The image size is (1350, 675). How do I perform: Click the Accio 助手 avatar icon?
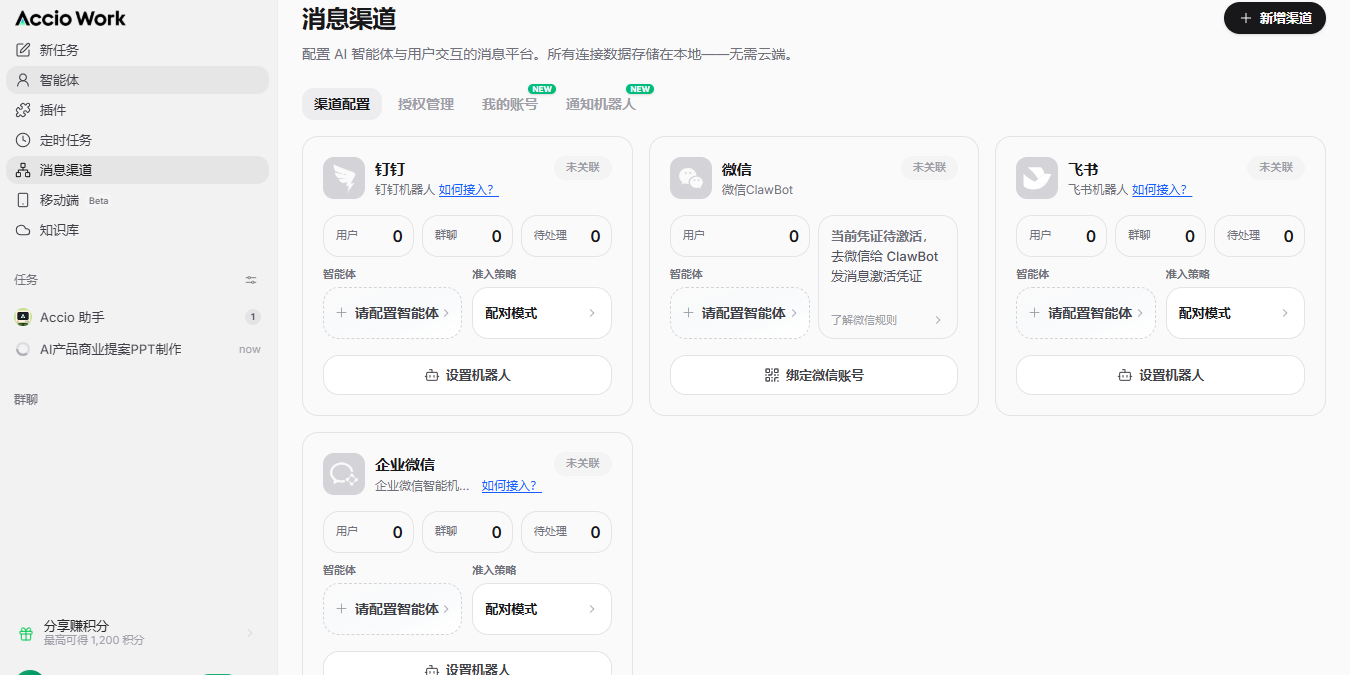(x=23, y=317)
